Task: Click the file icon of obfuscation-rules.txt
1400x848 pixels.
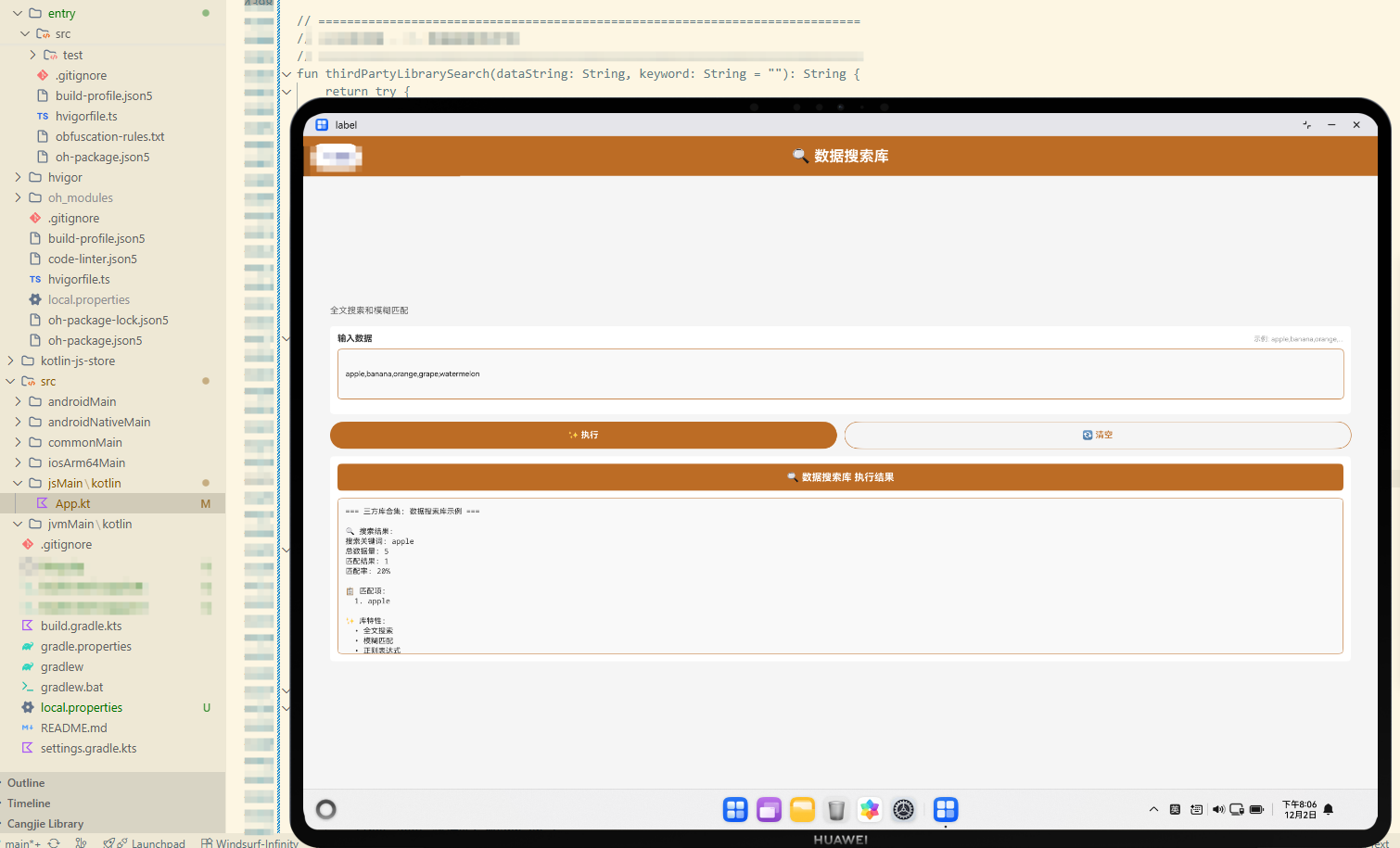Action: (x=43, y=136)
